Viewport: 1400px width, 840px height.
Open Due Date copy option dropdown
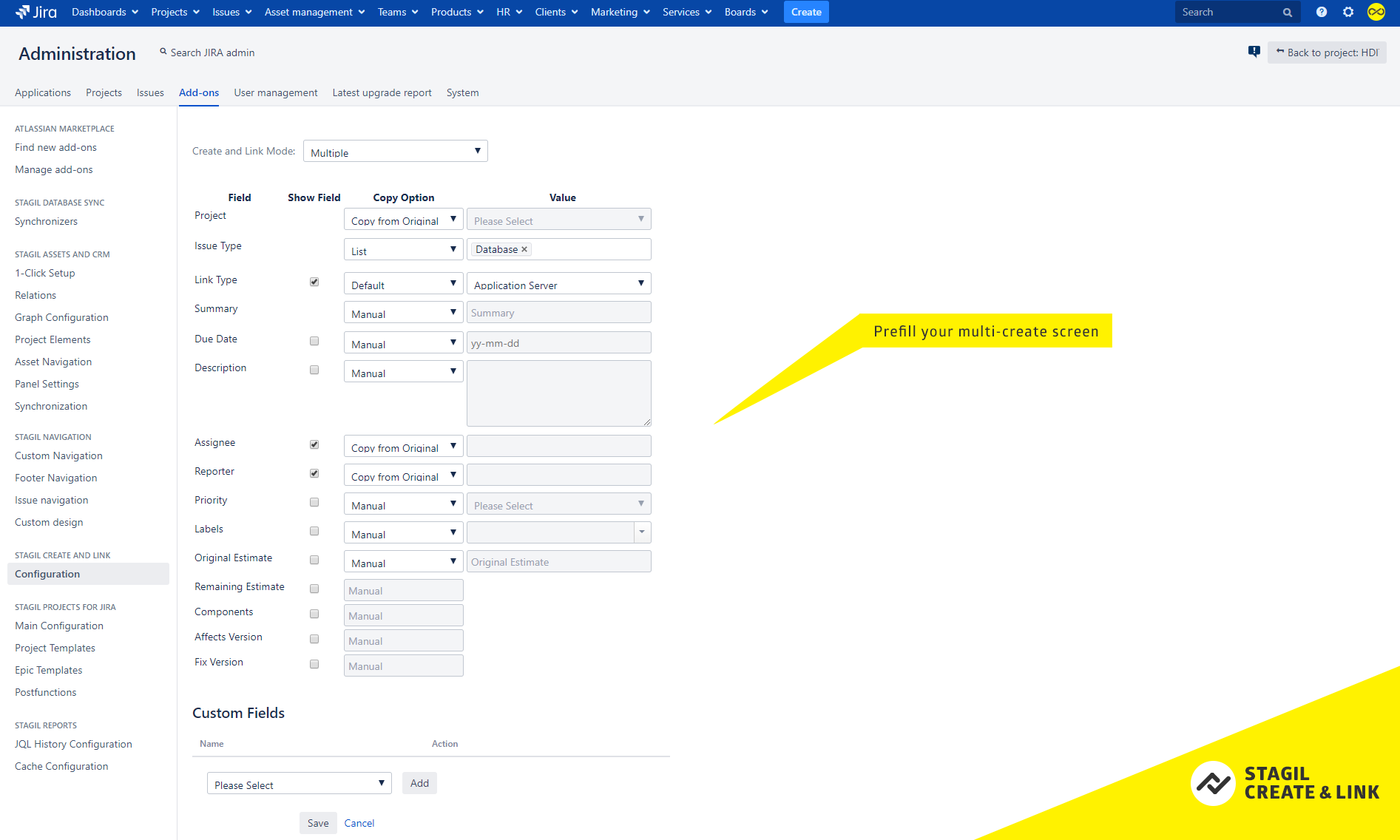(404, 343)
